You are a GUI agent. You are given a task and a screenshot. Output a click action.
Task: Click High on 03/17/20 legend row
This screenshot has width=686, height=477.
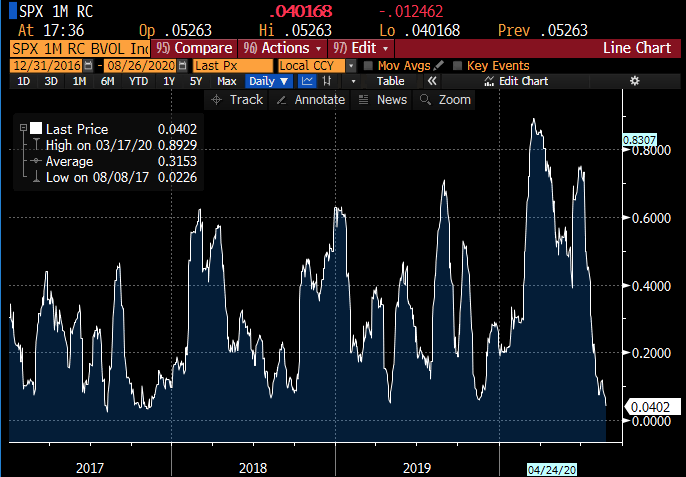point(121,145)
